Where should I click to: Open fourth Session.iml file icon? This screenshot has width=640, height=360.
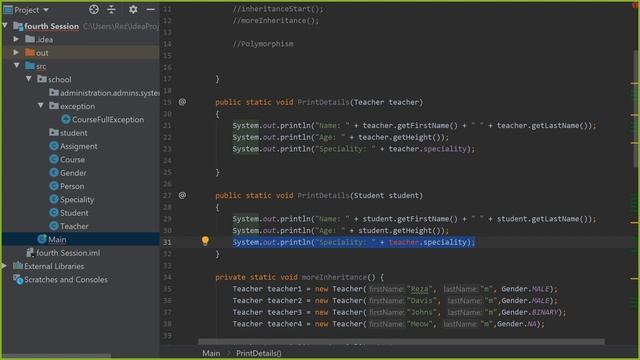click(x=30, y=253)
